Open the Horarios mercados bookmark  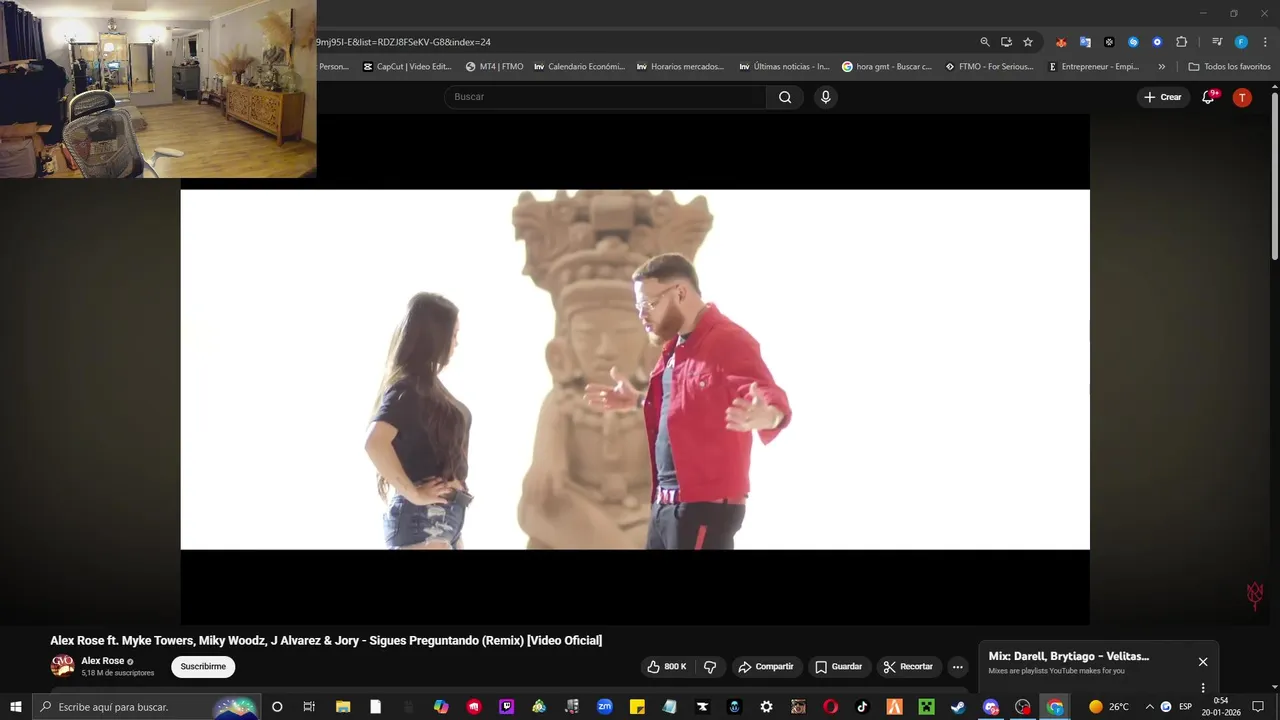680,67
